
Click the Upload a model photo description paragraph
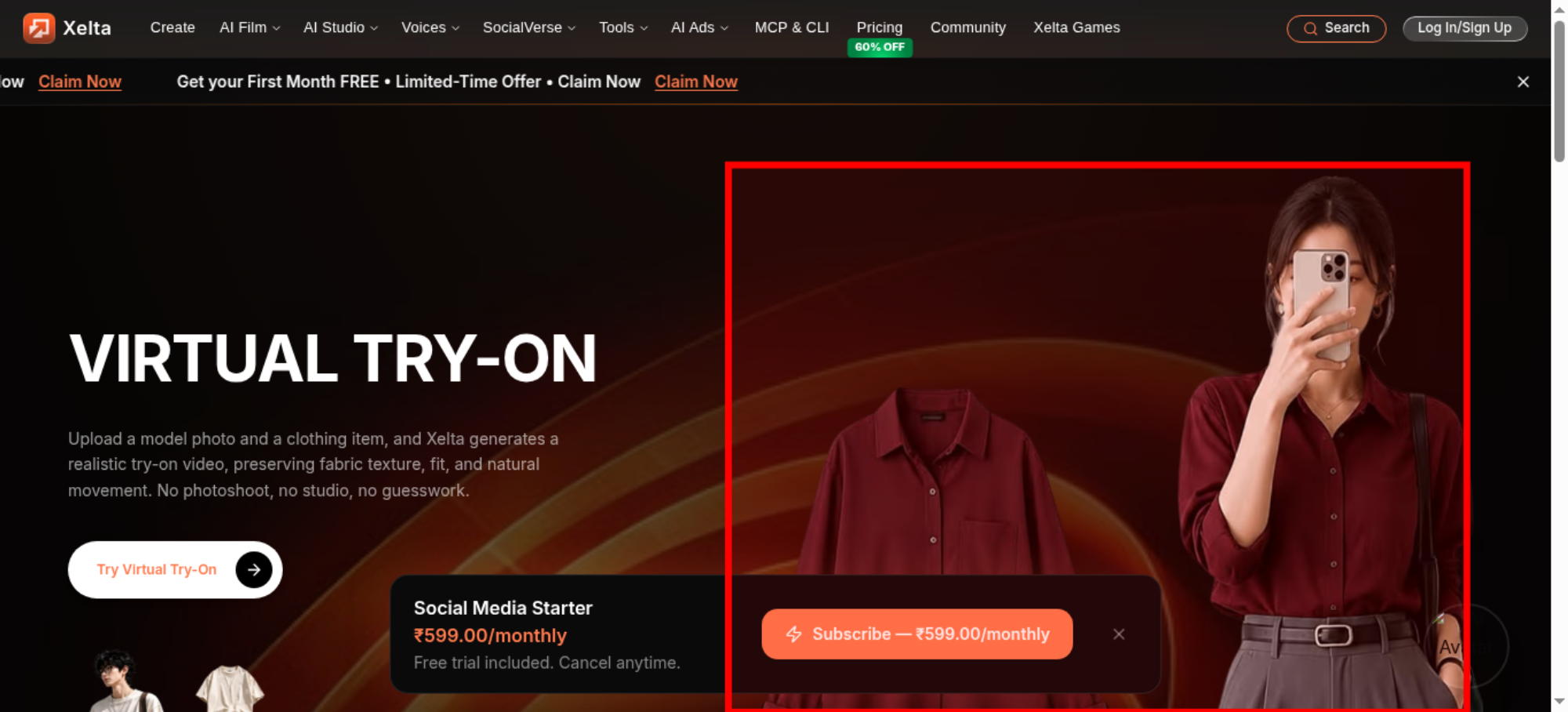(314, 464)
